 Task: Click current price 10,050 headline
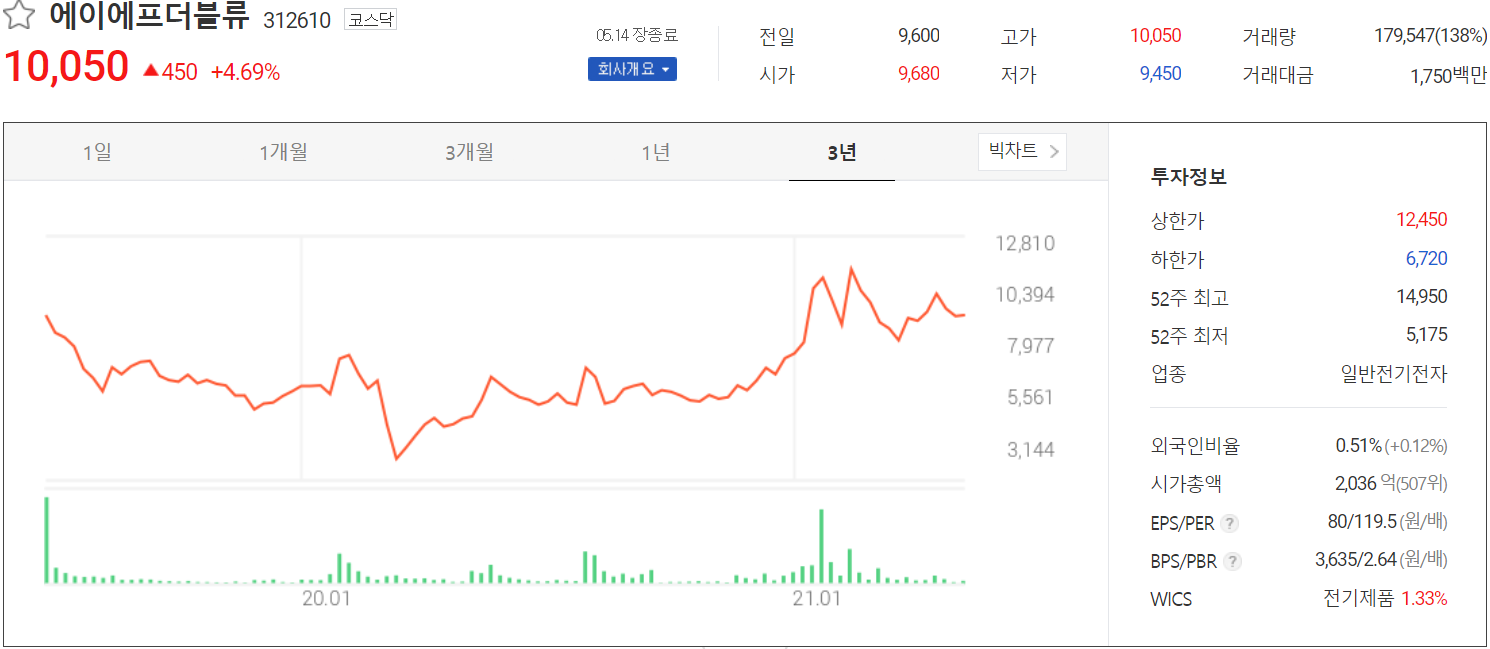(67, 67)
